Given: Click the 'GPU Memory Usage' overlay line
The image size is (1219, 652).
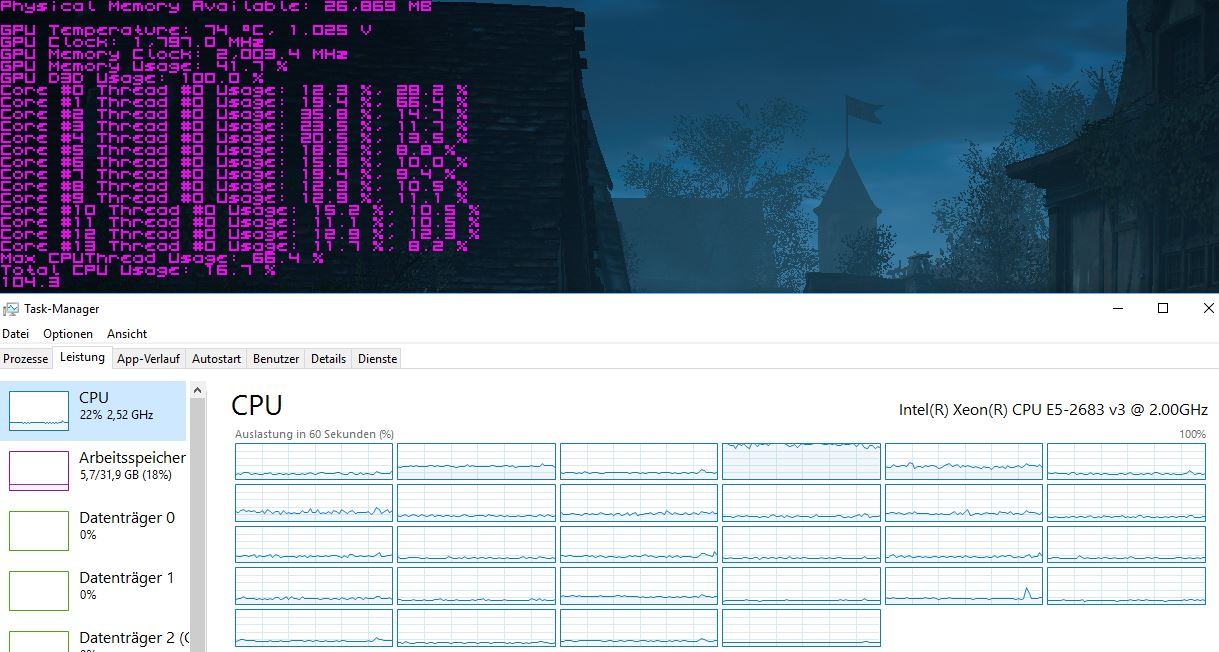Looking at the screenshot, I should [x=144, y=66].
